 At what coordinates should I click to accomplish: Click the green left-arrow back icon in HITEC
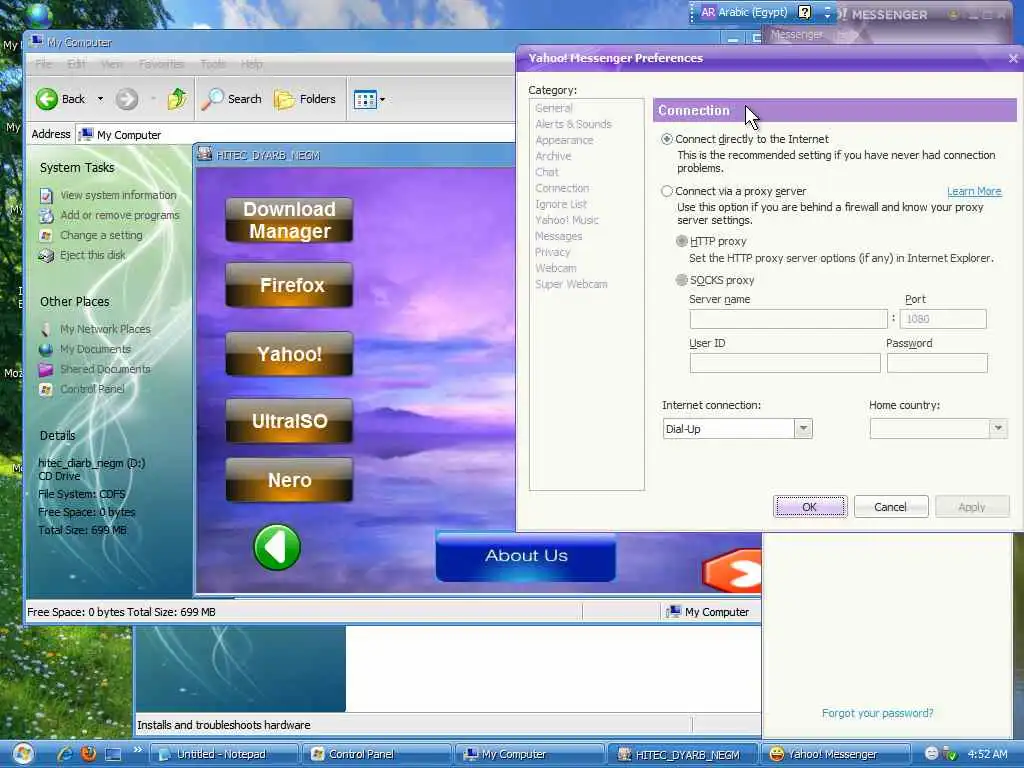pyautogui.click(x=277, y=547)
